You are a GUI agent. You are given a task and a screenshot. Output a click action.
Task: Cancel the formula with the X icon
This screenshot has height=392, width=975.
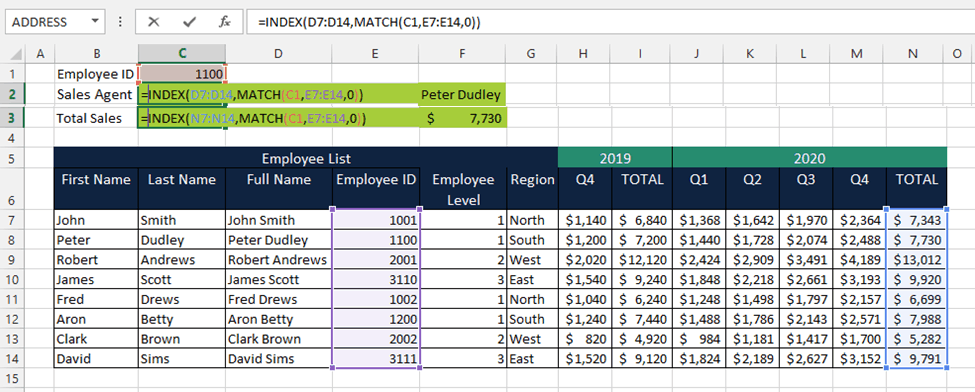(x=154, y=22)
